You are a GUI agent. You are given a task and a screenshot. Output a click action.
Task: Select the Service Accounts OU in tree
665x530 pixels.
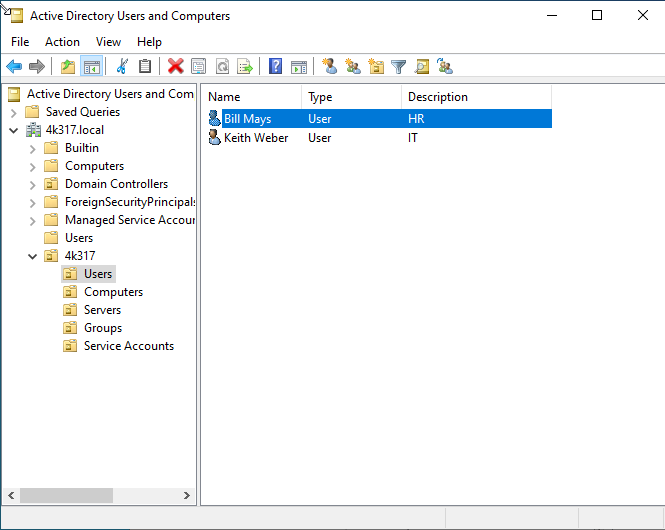point(128,346)
